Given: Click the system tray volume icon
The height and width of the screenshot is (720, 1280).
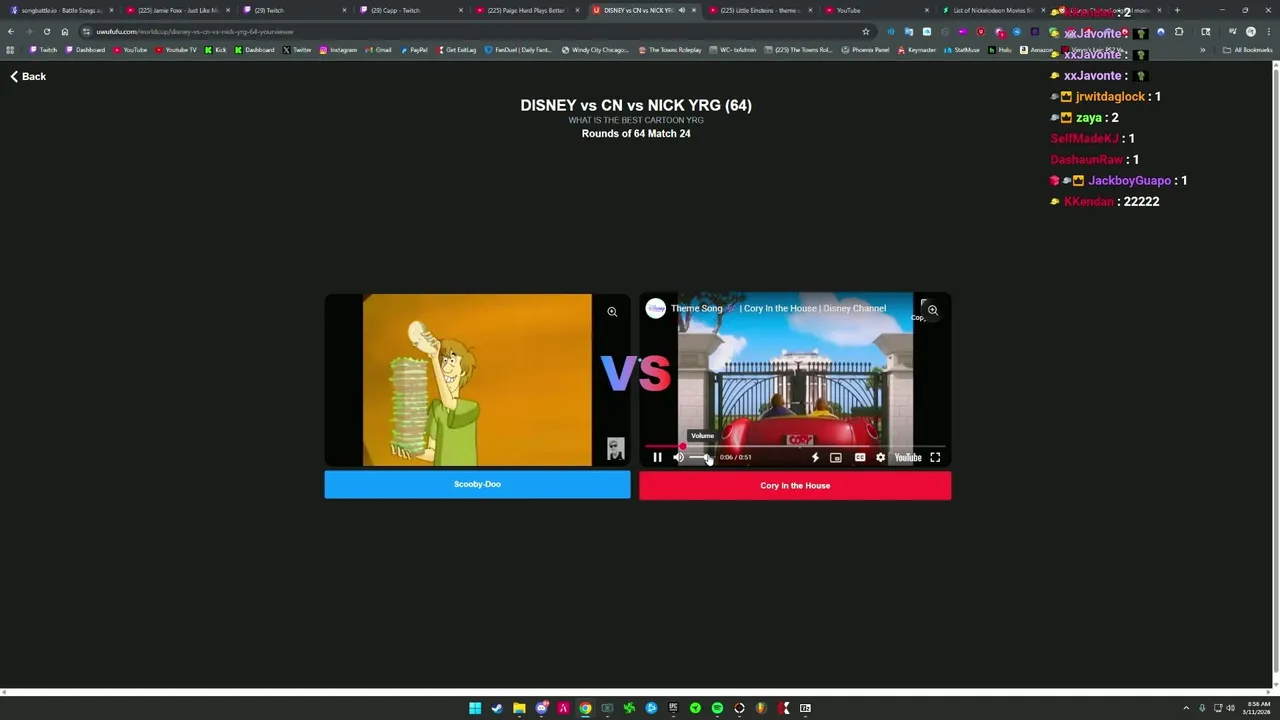Looking at the screenshot, I should tap(1230, 708).
